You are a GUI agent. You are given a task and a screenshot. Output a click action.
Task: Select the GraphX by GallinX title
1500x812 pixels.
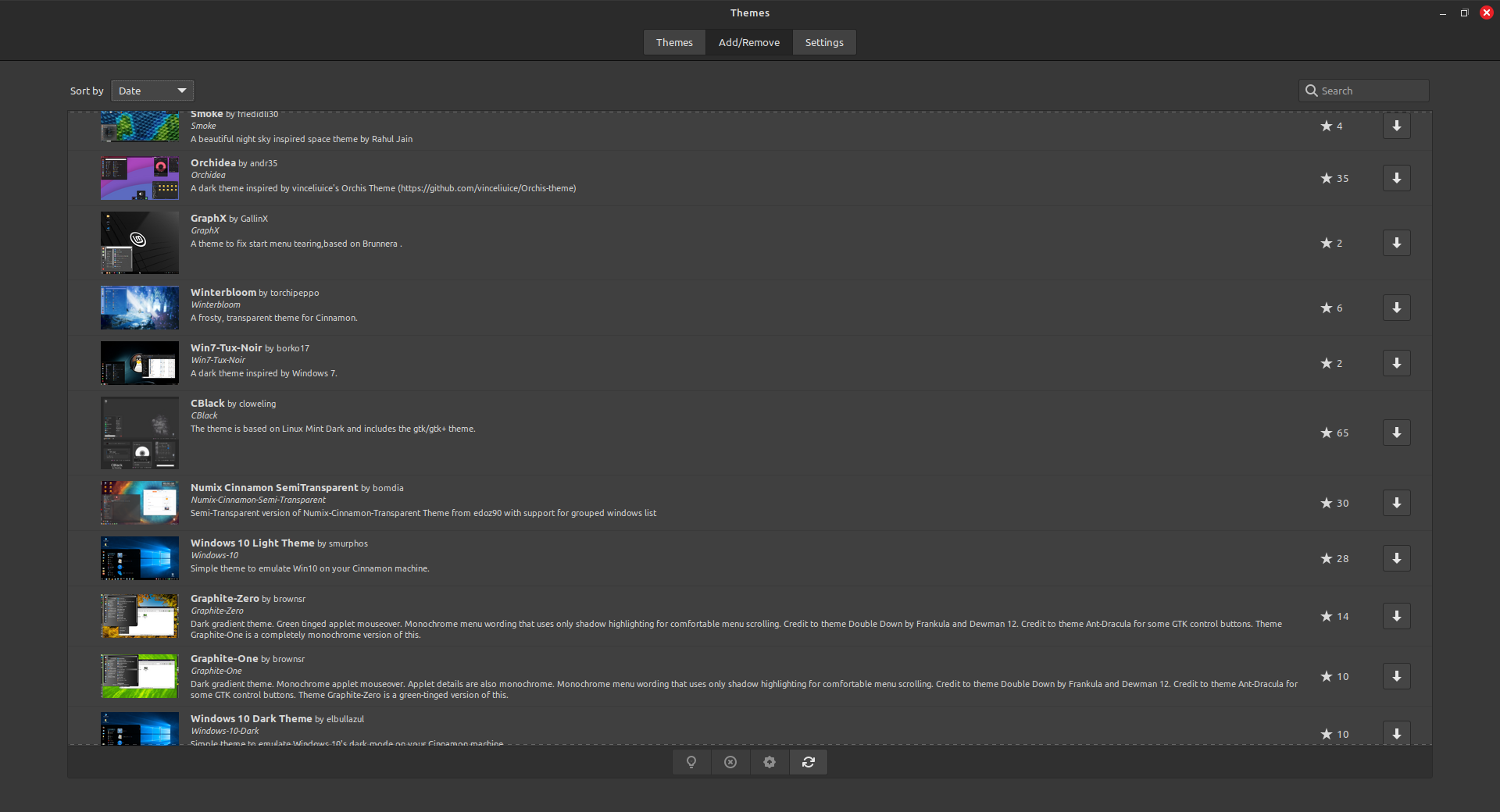pyautogui.click(x=229, y=218)
